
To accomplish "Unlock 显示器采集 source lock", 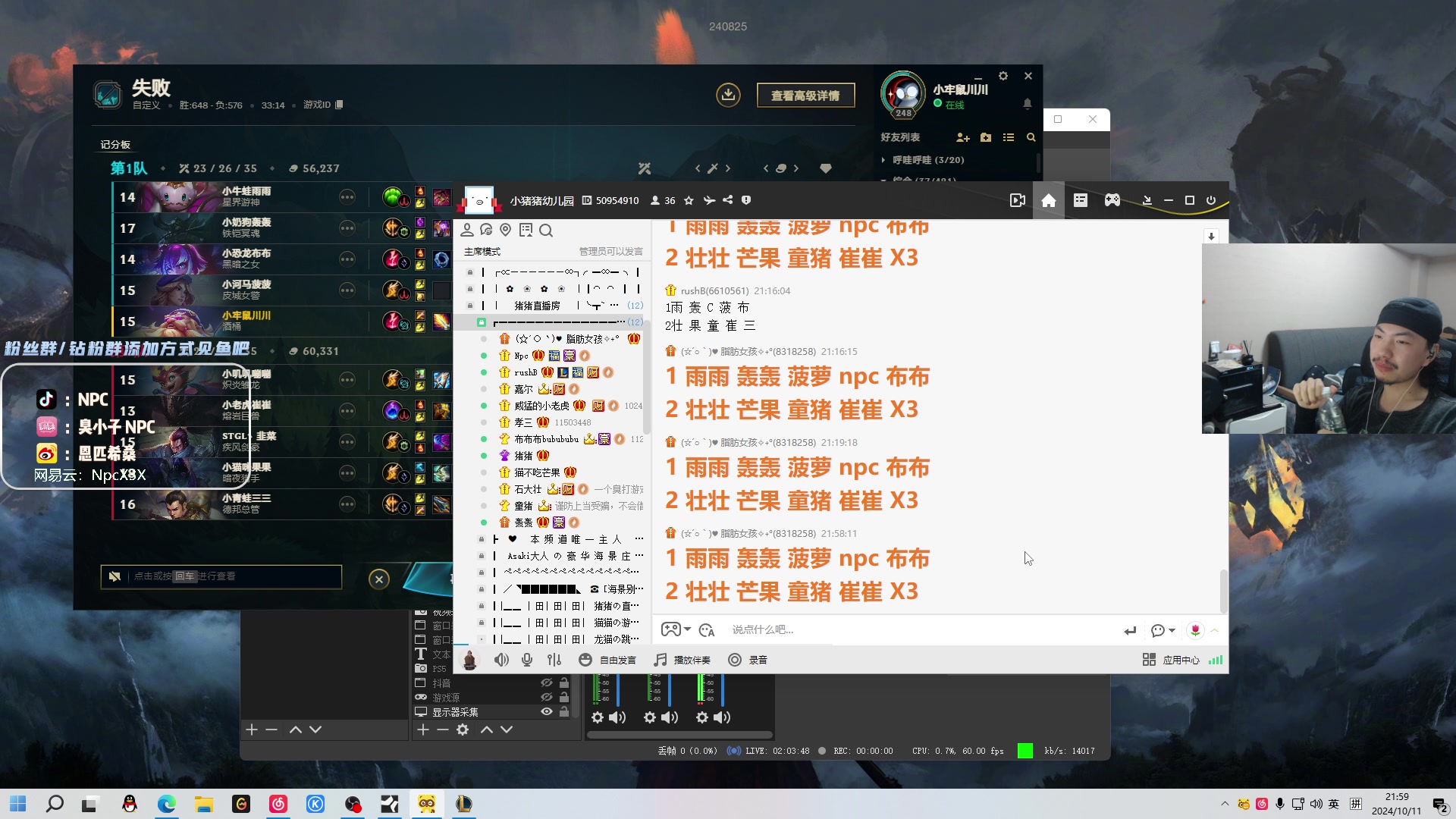I will [x=563, y=711].
